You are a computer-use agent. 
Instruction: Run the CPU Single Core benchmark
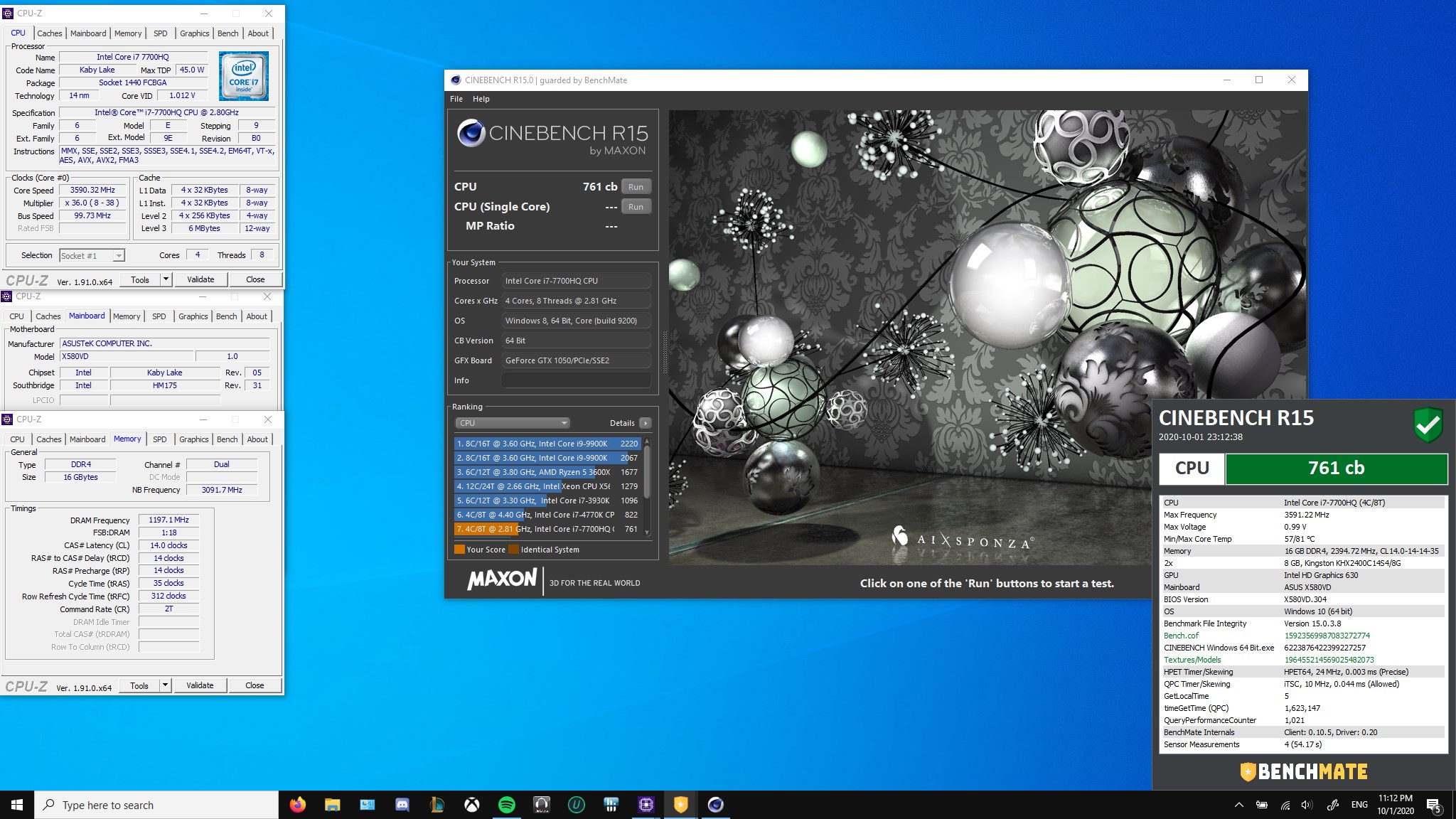(x=636, y=207)
